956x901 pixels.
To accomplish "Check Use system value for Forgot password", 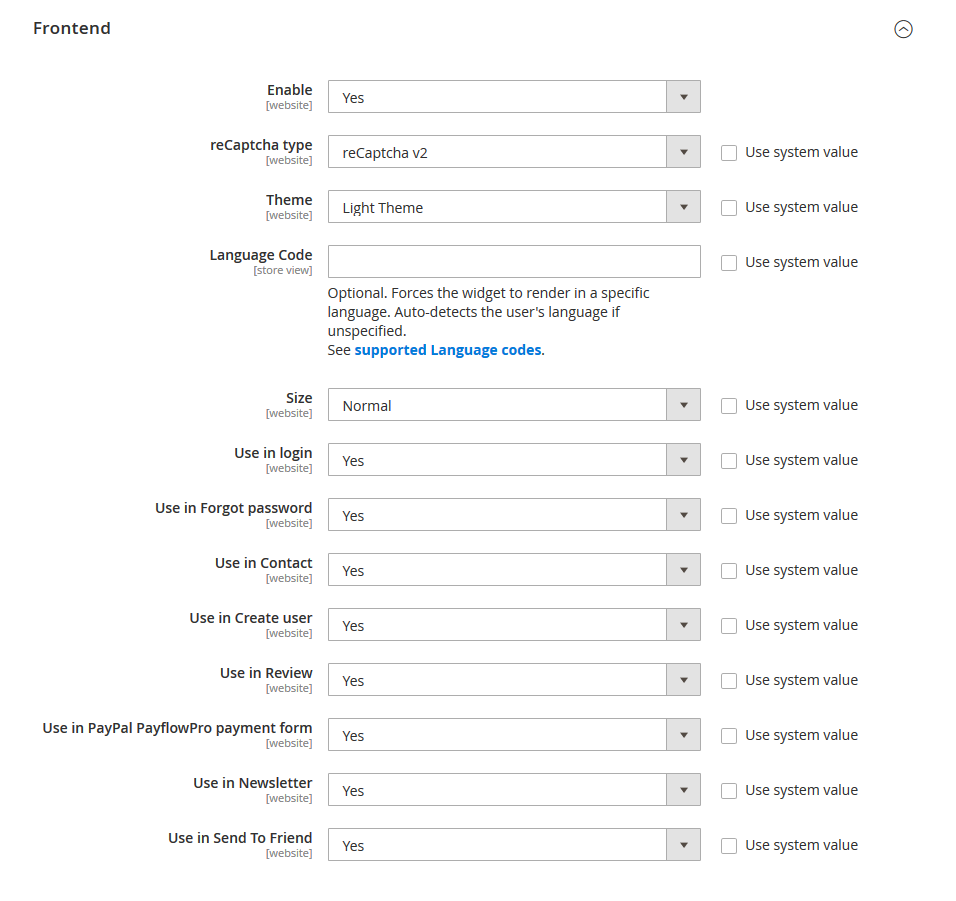I will pos(729,515).
